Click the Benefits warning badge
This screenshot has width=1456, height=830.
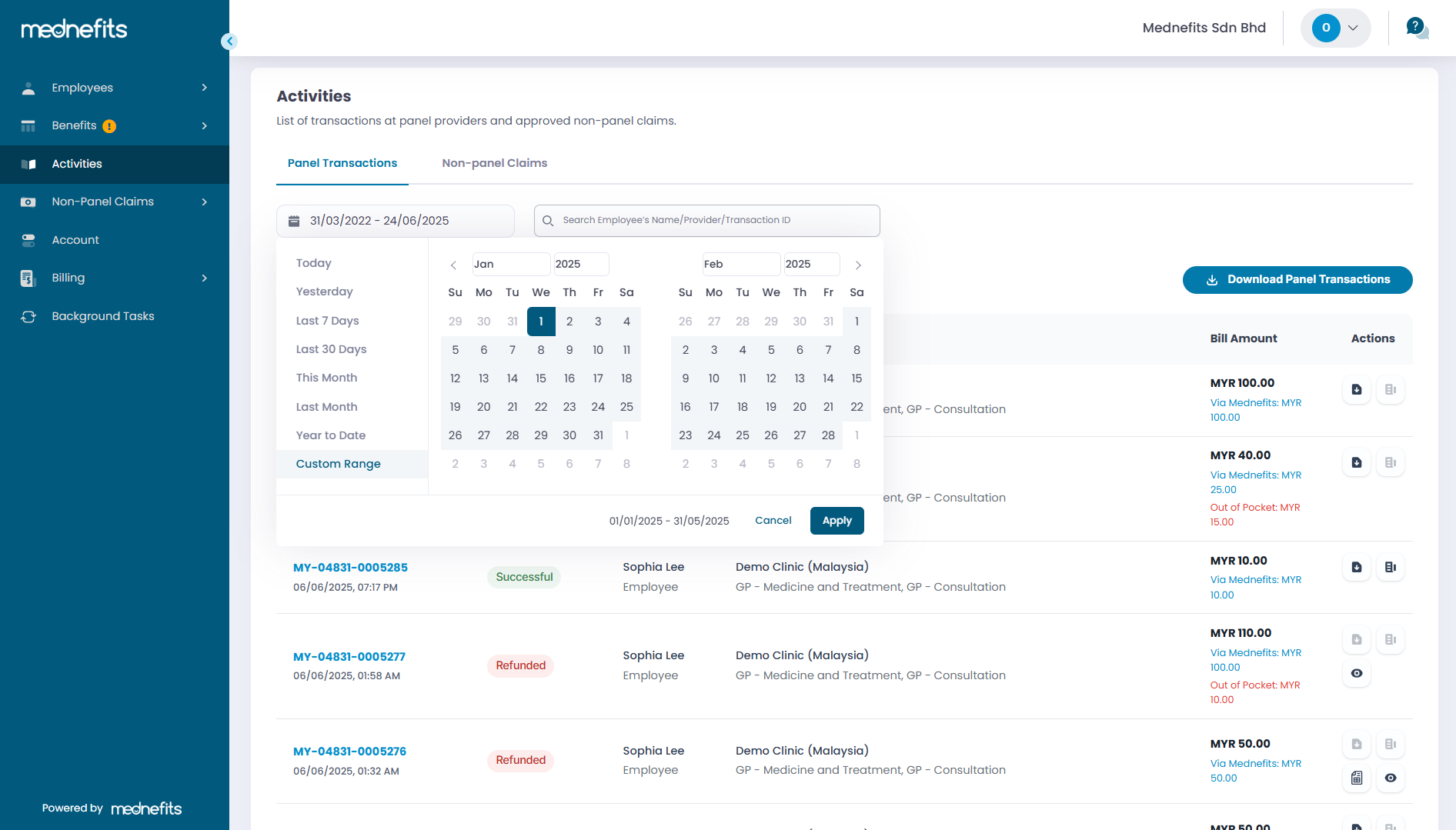tap(109, 126)
